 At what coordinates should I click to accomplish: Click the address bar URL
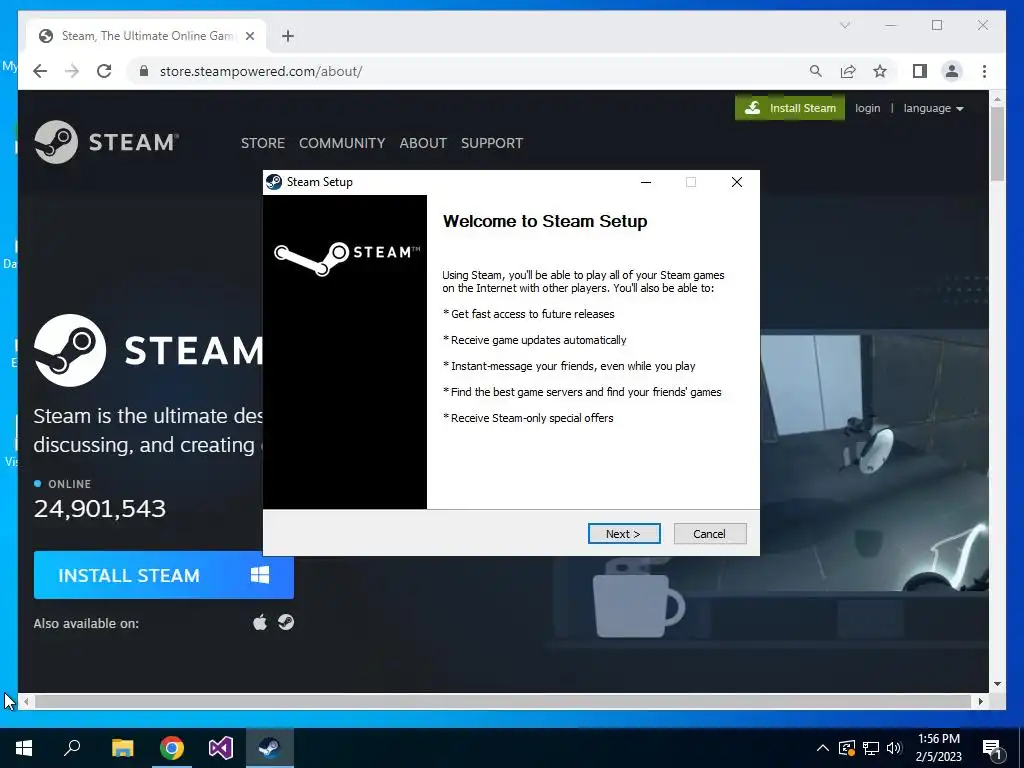261,71
